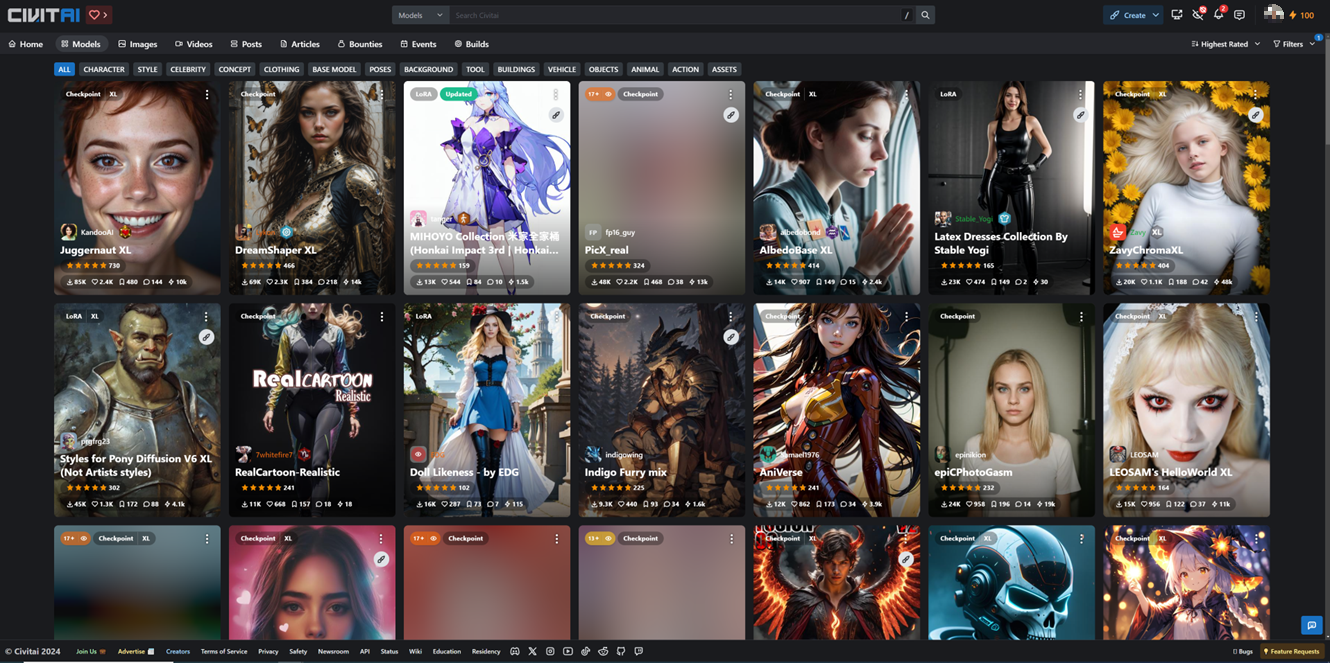Toggle the BASE MODEL category chip
The image size is (1330, 663).
coord(334,69)
